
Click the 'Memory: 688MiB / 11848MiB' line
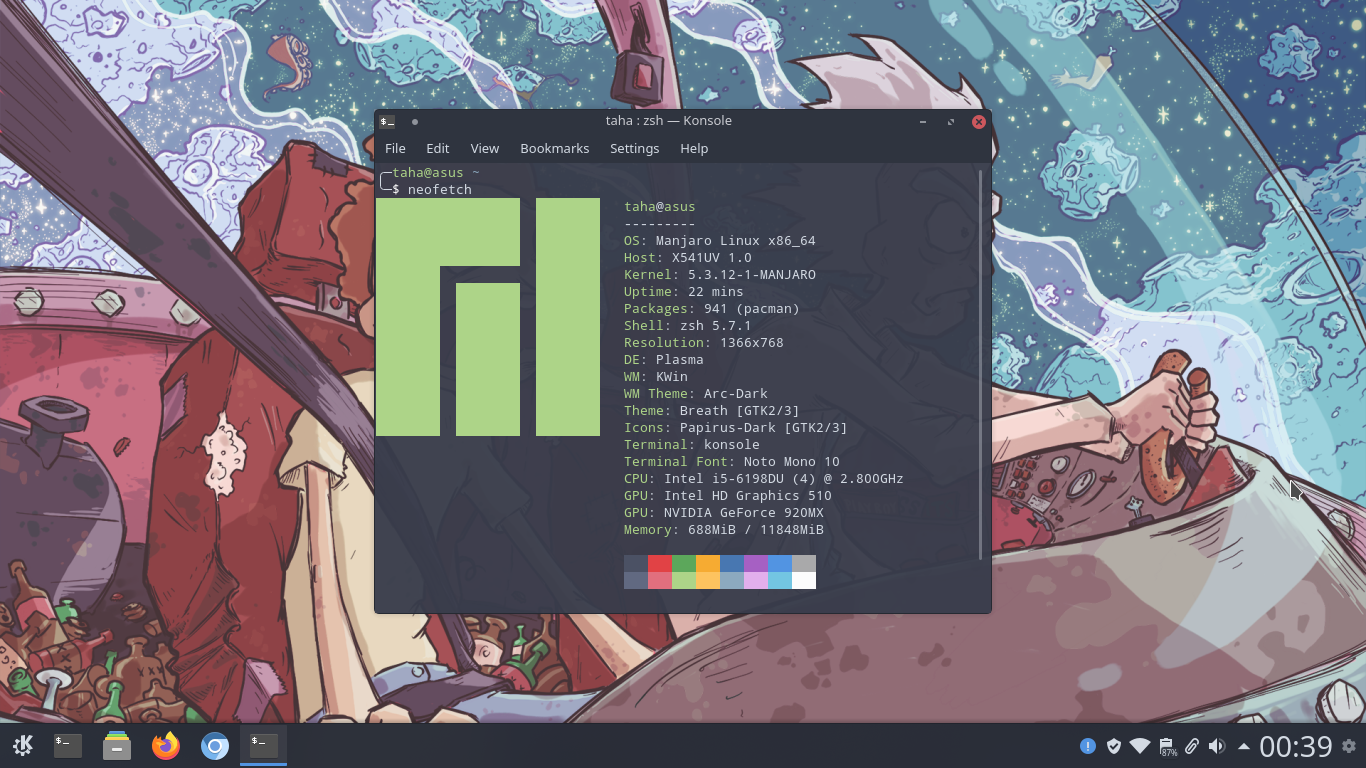[x=724, y=530]
